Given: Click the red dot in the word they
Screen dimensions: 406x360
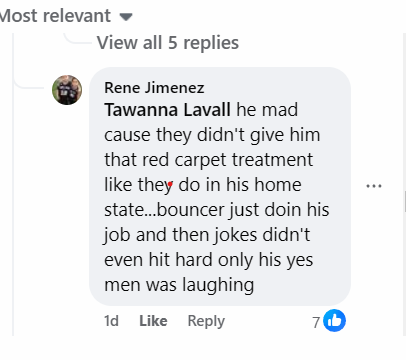Looking at the screenshot, I should tap(170, 184).
